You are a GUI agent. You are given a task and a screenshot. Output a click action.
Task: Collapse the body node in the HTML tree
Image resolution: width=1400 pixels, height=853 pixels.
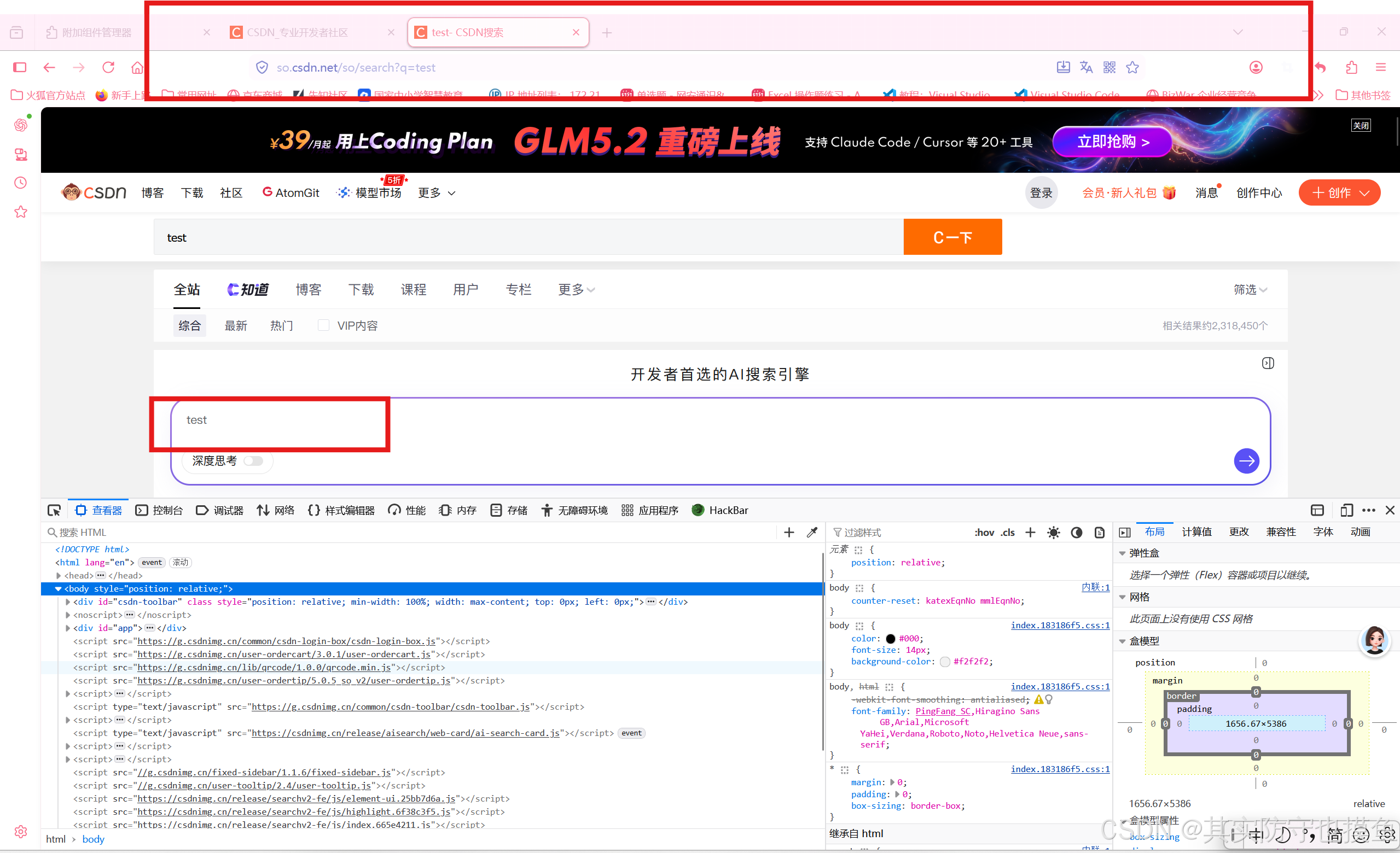tap(59, 588)
